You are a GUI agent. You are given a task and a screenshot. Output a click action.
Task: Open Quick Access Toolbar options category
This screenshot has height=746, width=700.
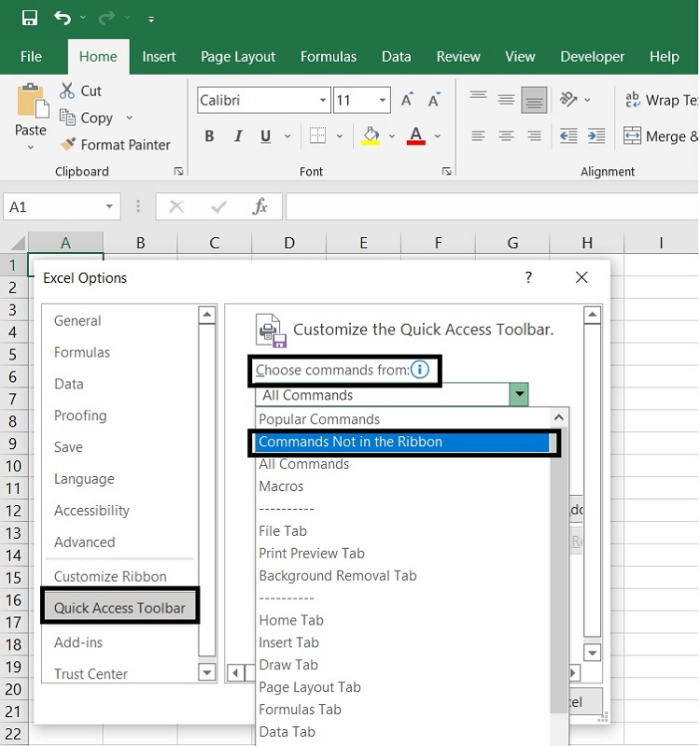tap(119, 608)
